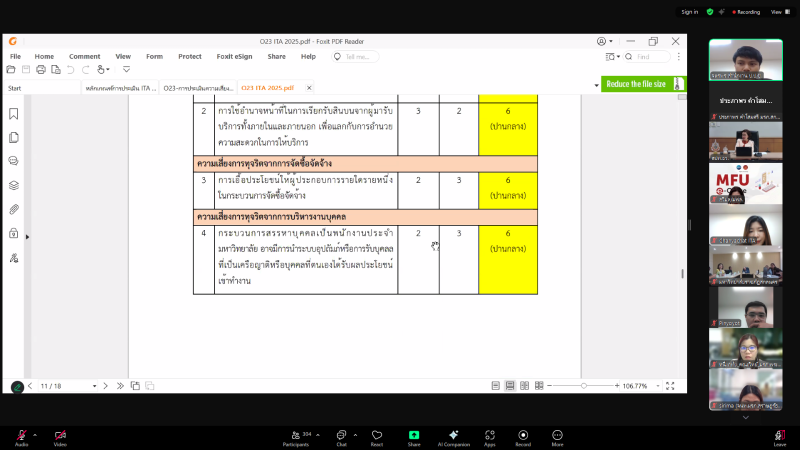Toggle the Record button in Zoom

pyautogui.click(x=522, y=437)
